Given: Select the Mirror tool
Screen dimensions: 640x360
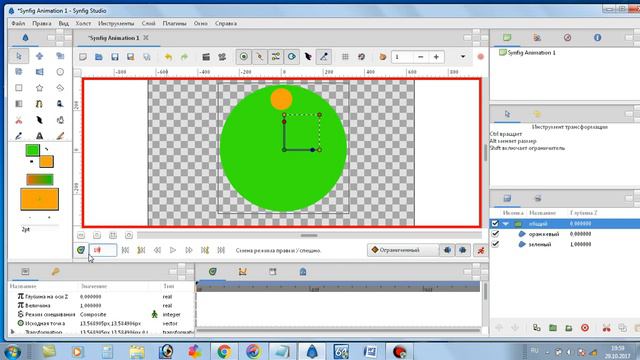Looking at the screenshot, I should 40,72.
